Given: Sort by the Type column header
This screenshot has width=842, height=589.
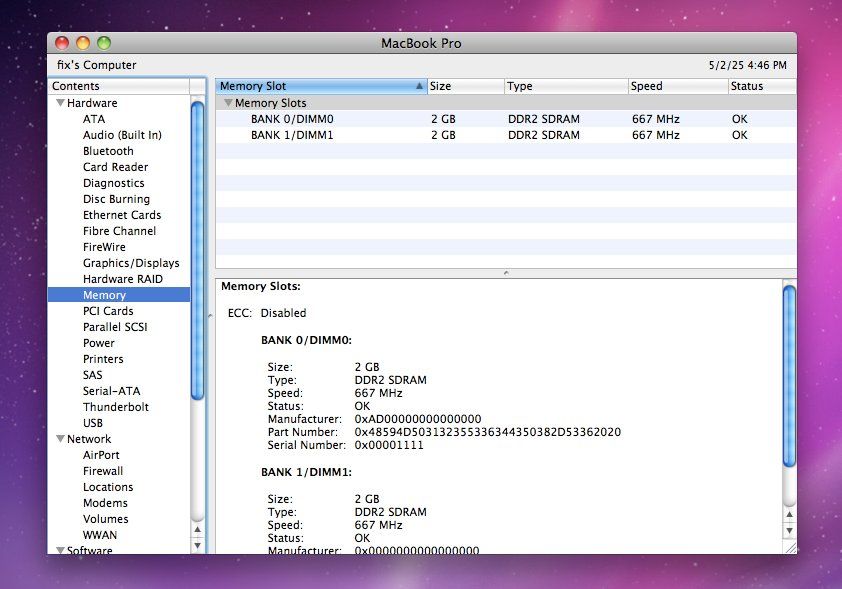Looking at the screenshot, I should click(566, 86).
